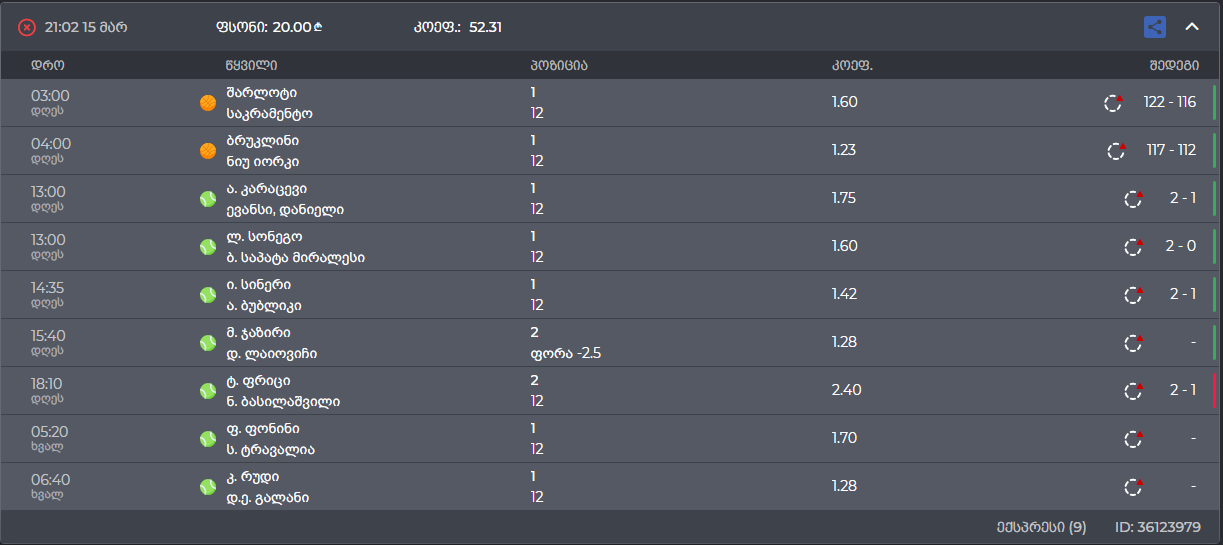Click the ID: 36123979 label
1223x545 pixels.
tap(1157, 527)
